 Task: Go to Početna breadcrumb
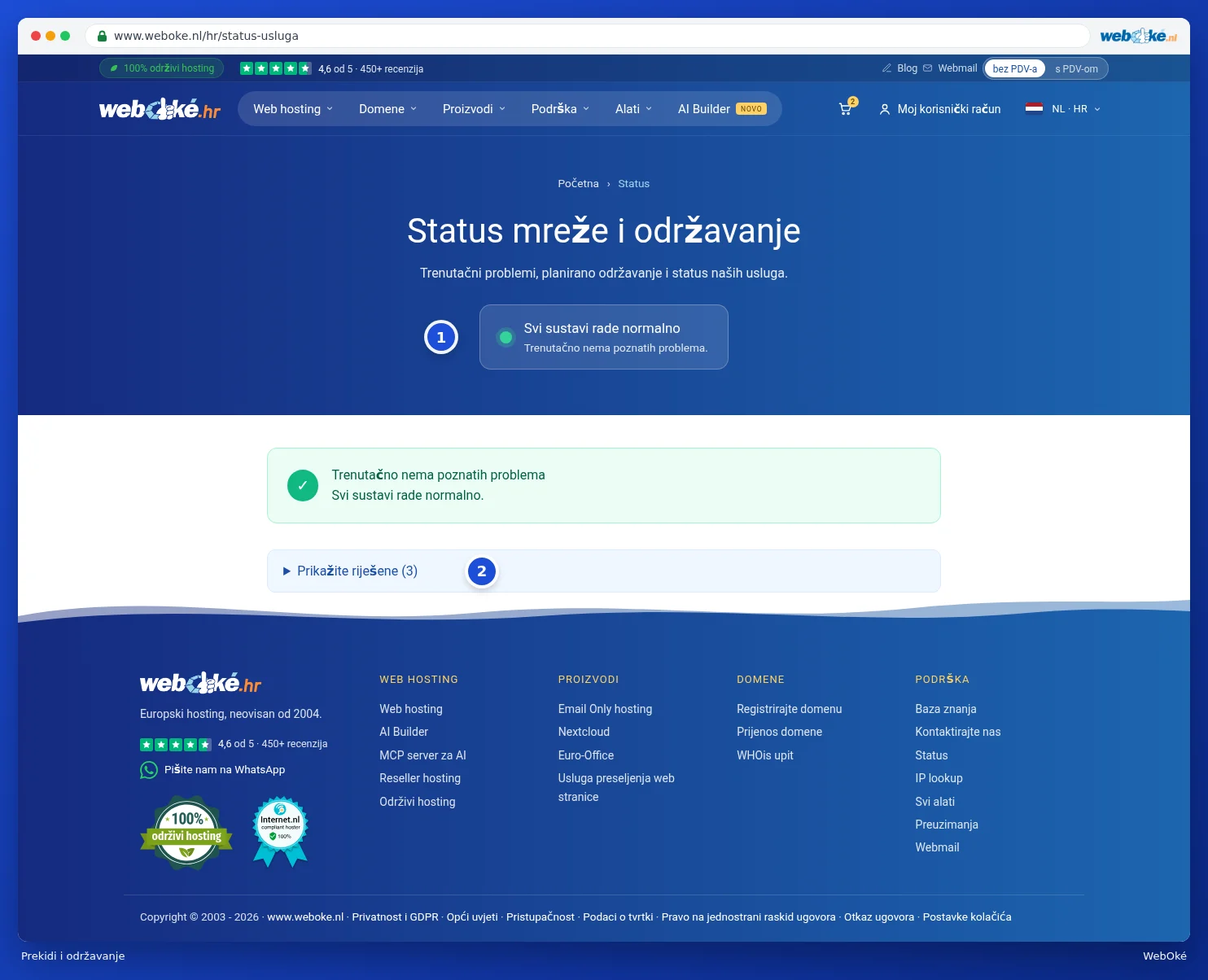(x=578, y=184)
